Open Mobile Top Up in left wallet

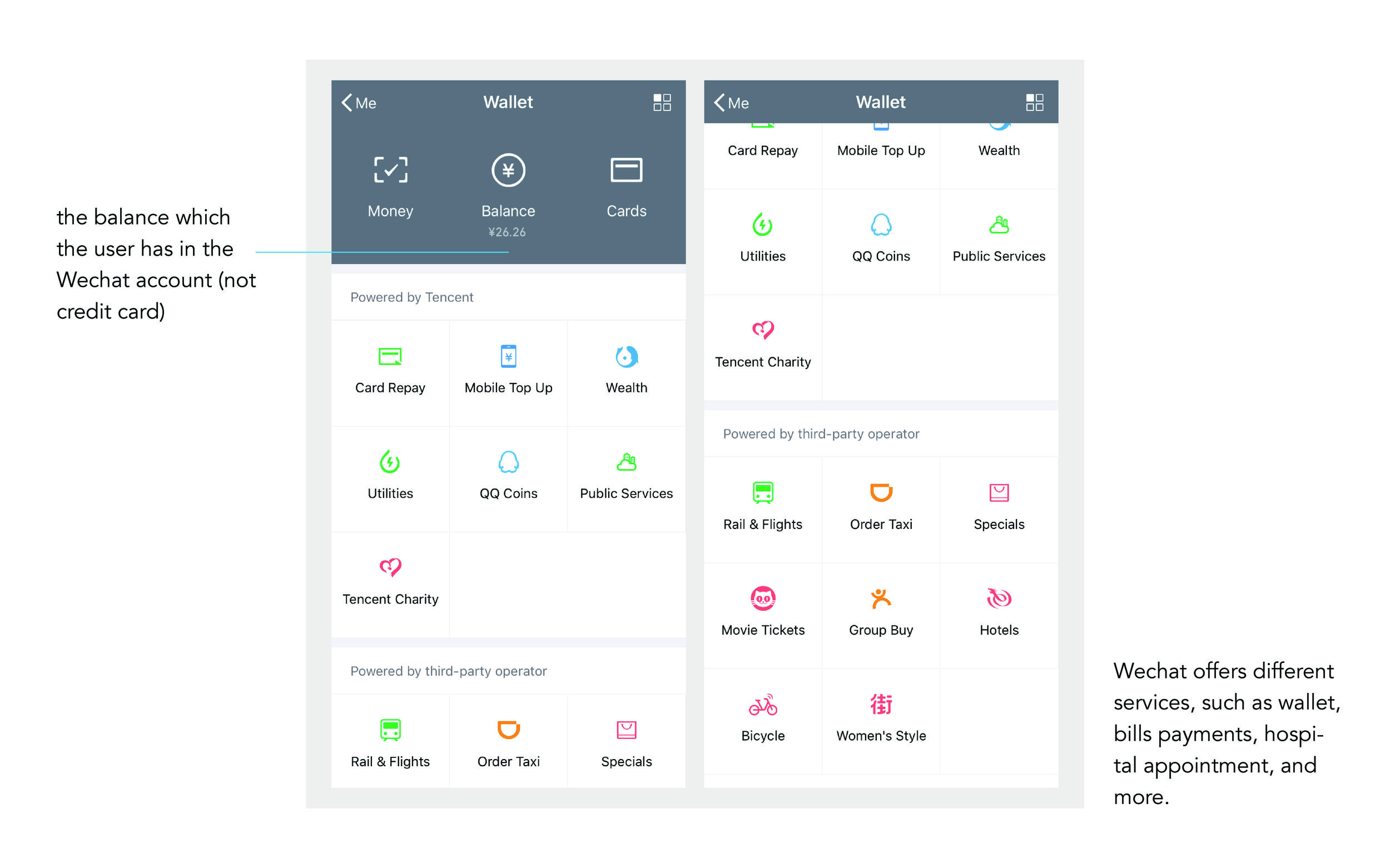(508, 370)
